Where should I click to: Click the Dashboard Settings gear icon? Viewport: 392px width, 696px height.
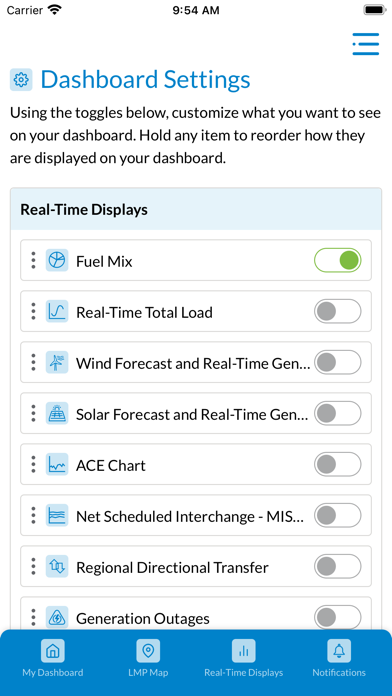click(21, 80)
